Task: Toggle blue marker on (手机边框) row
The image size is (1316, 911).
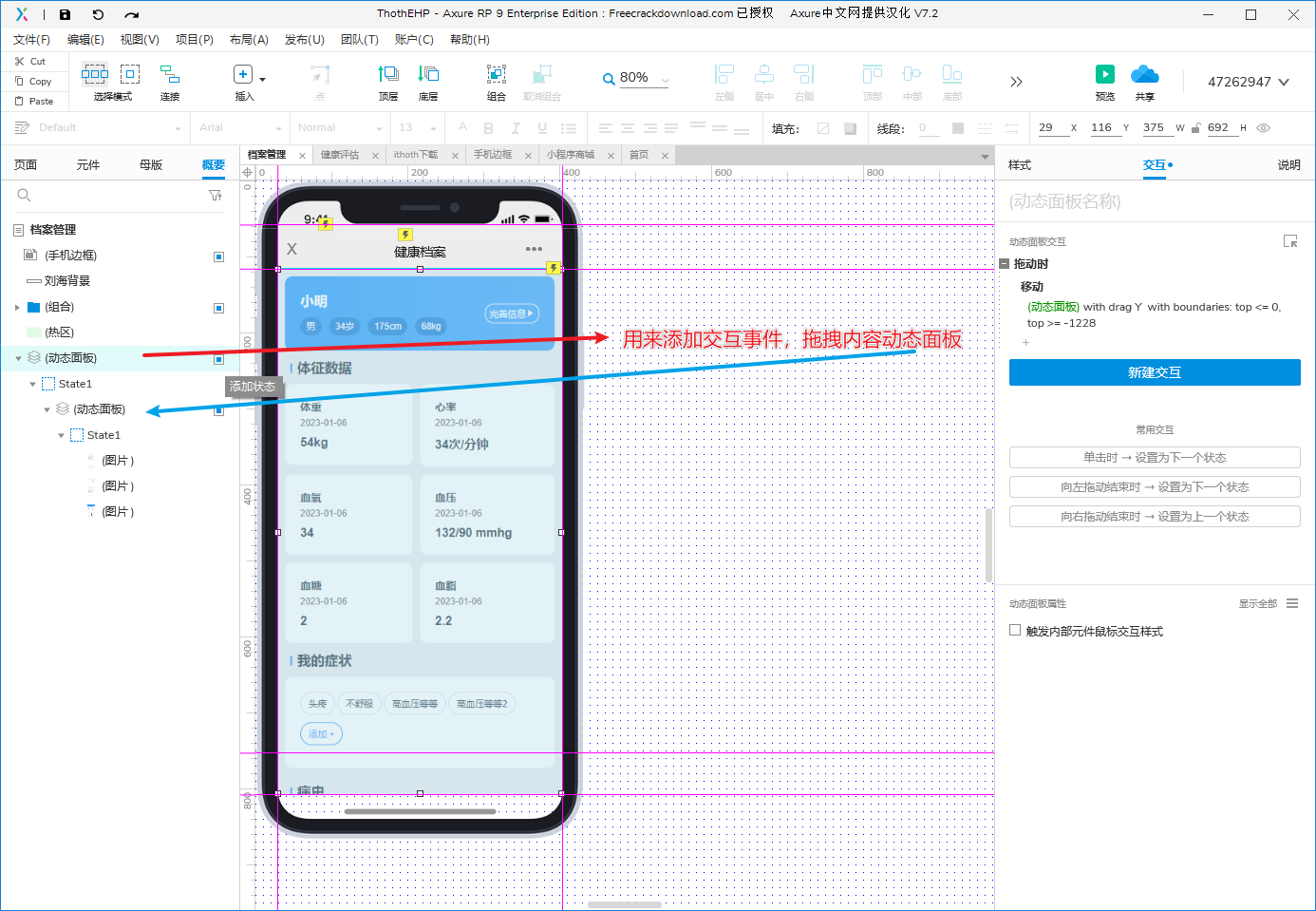Action: (218, 256)
